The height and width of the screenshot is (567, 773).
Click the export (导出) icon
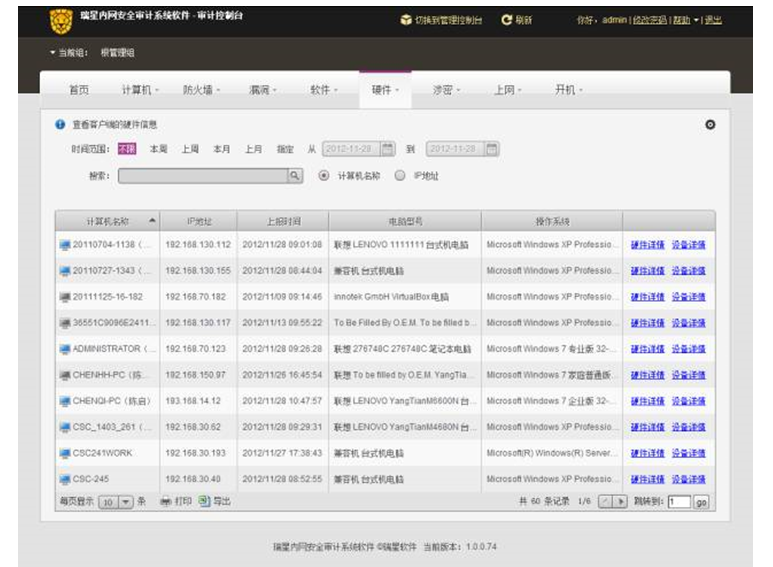203,501
